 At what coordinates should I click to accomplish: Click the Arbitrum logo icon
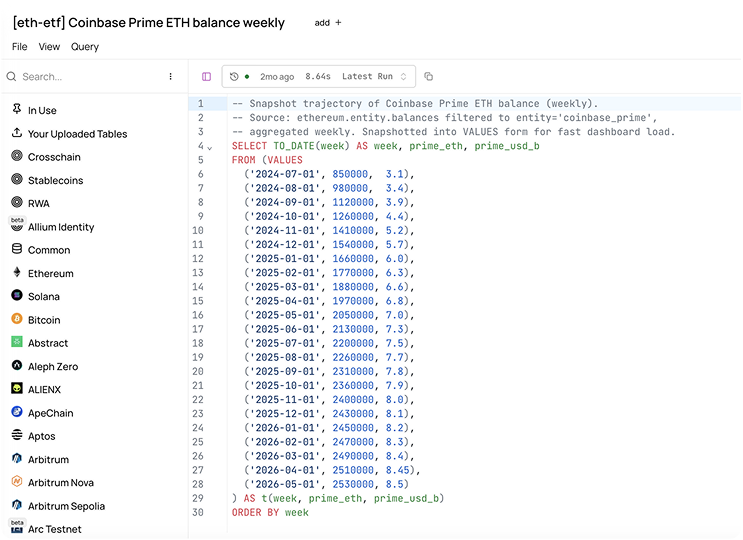17,459
